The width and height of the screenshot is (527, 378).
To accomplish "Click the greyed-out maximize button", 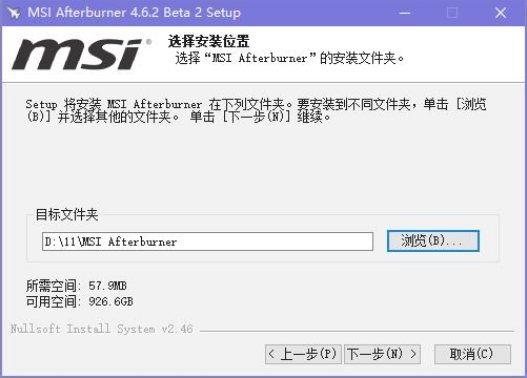I will [x=452, y=13].
